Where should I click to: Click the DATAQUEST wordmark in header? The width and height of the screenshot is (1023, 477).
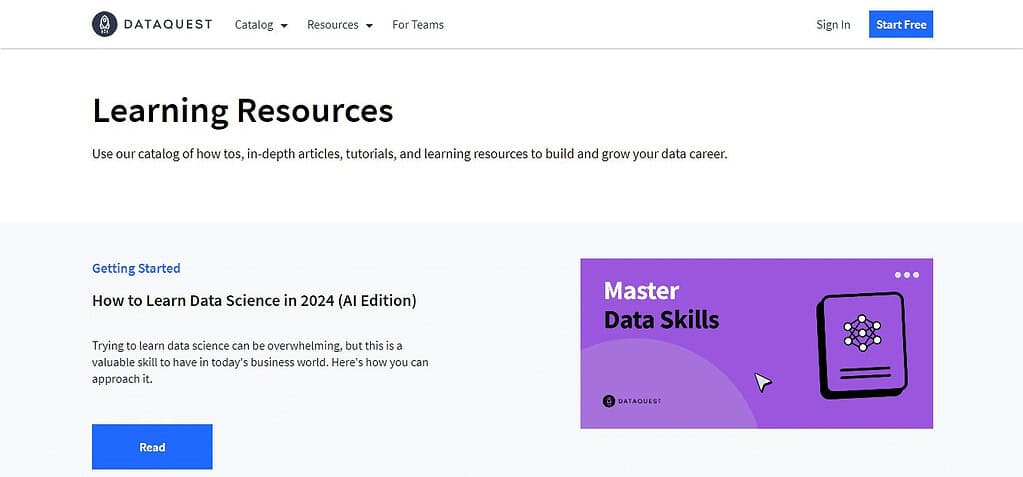168,24
